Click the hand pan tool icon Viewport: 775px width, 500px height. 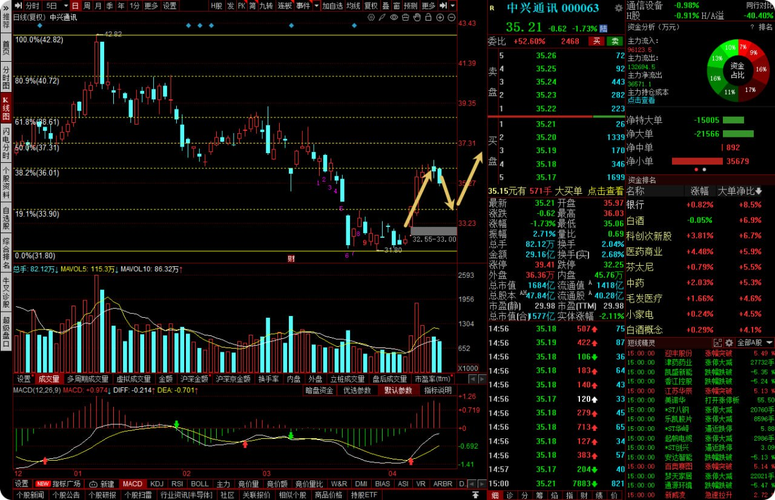(417, 17)
